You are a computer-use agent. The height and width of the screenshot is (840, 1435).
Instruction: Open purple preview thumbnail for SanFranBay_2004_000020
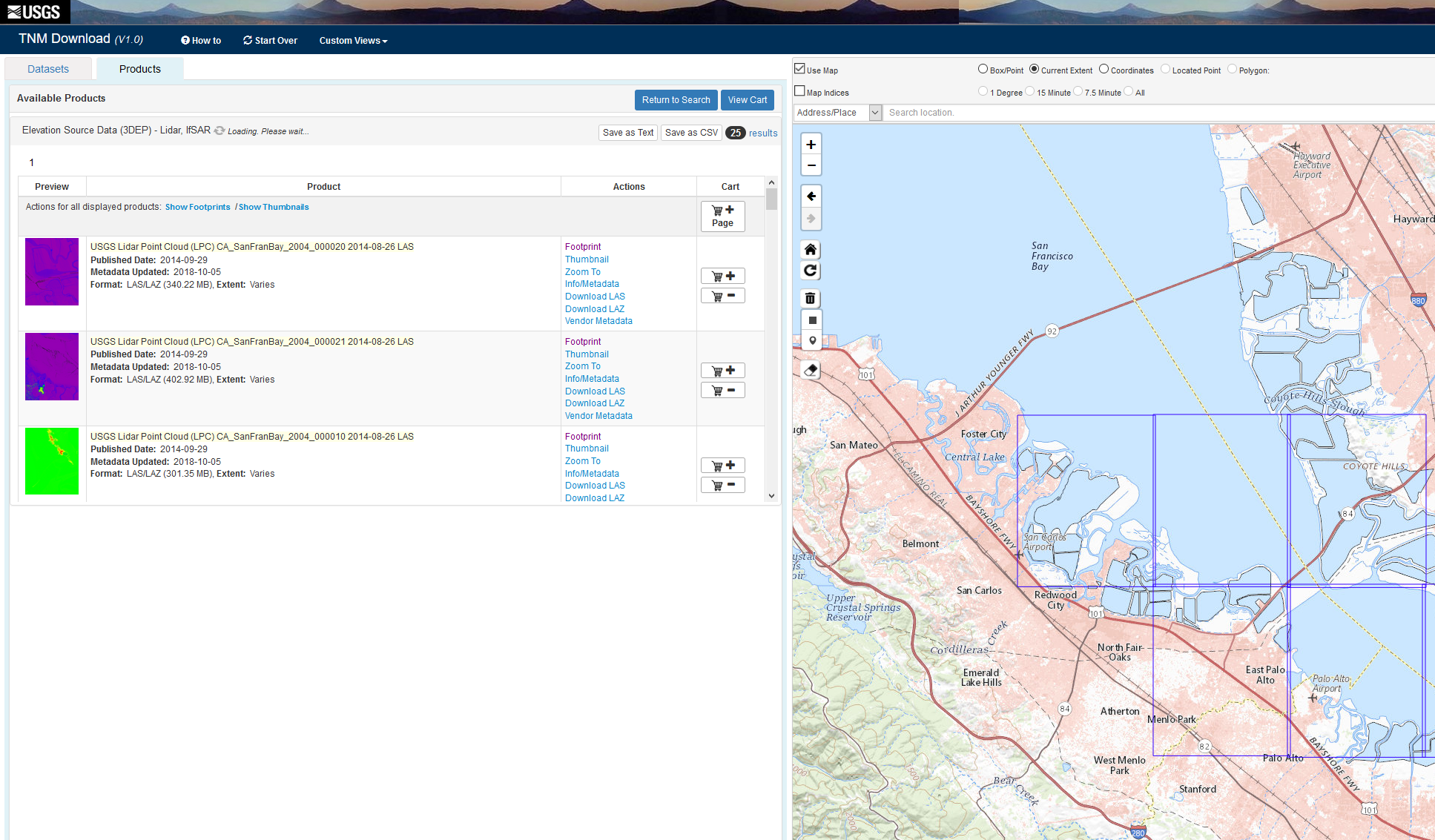pos(52,271)
